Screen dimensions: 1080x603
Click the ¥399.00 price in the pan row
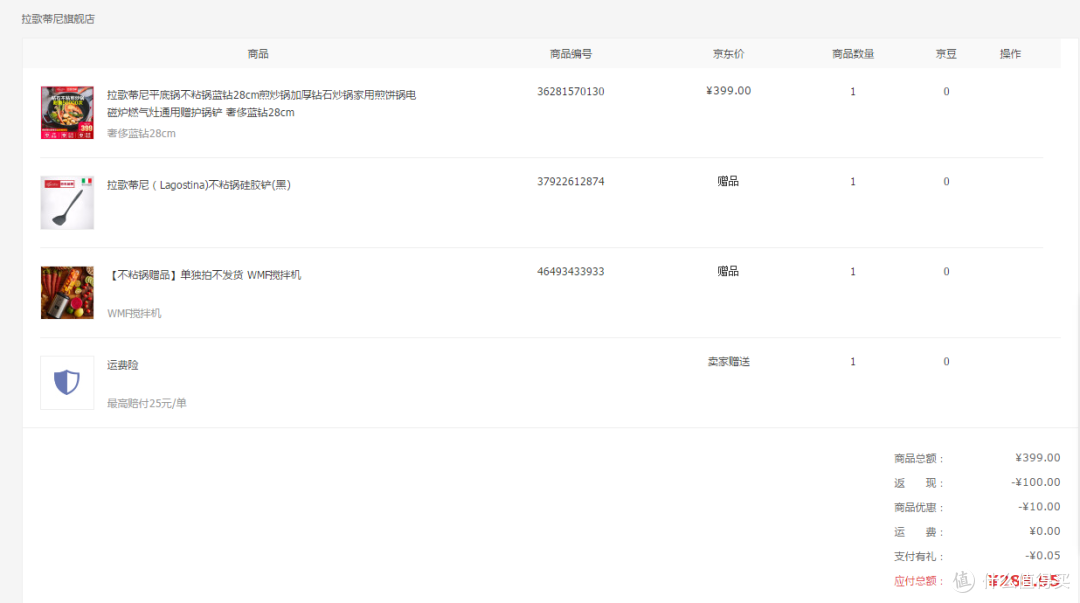(x=729, y=91)
